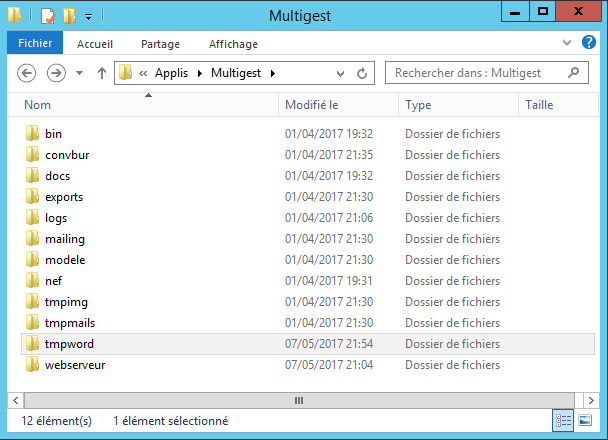Open the Fichier menu
The height and width of the screenshot is (440, 608).
35,44
